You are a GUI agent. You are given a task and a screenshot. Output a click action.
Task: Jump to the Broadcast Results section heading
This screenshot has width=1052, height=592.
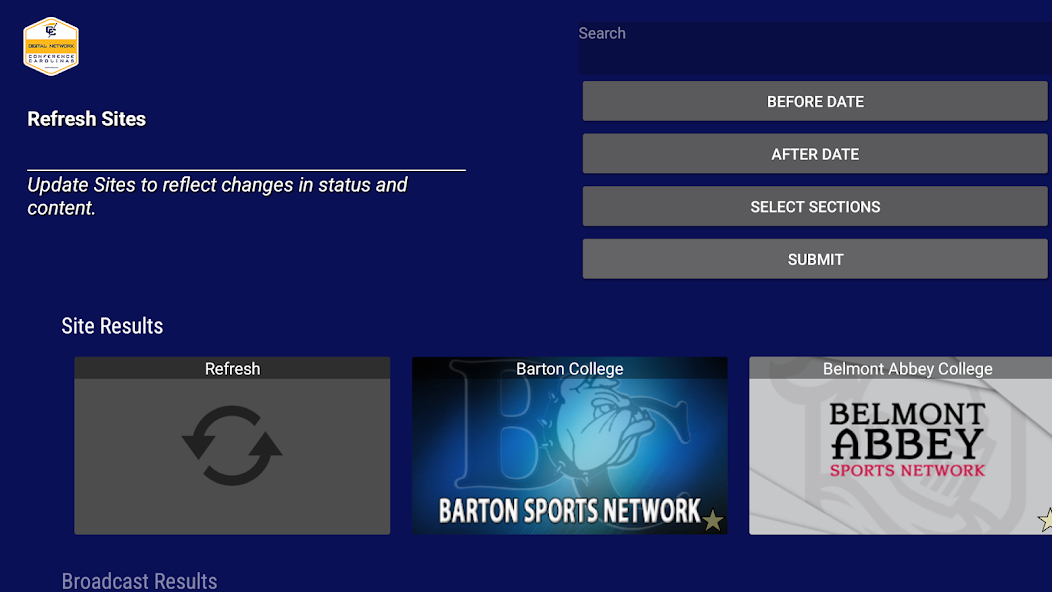click(139, 581)
